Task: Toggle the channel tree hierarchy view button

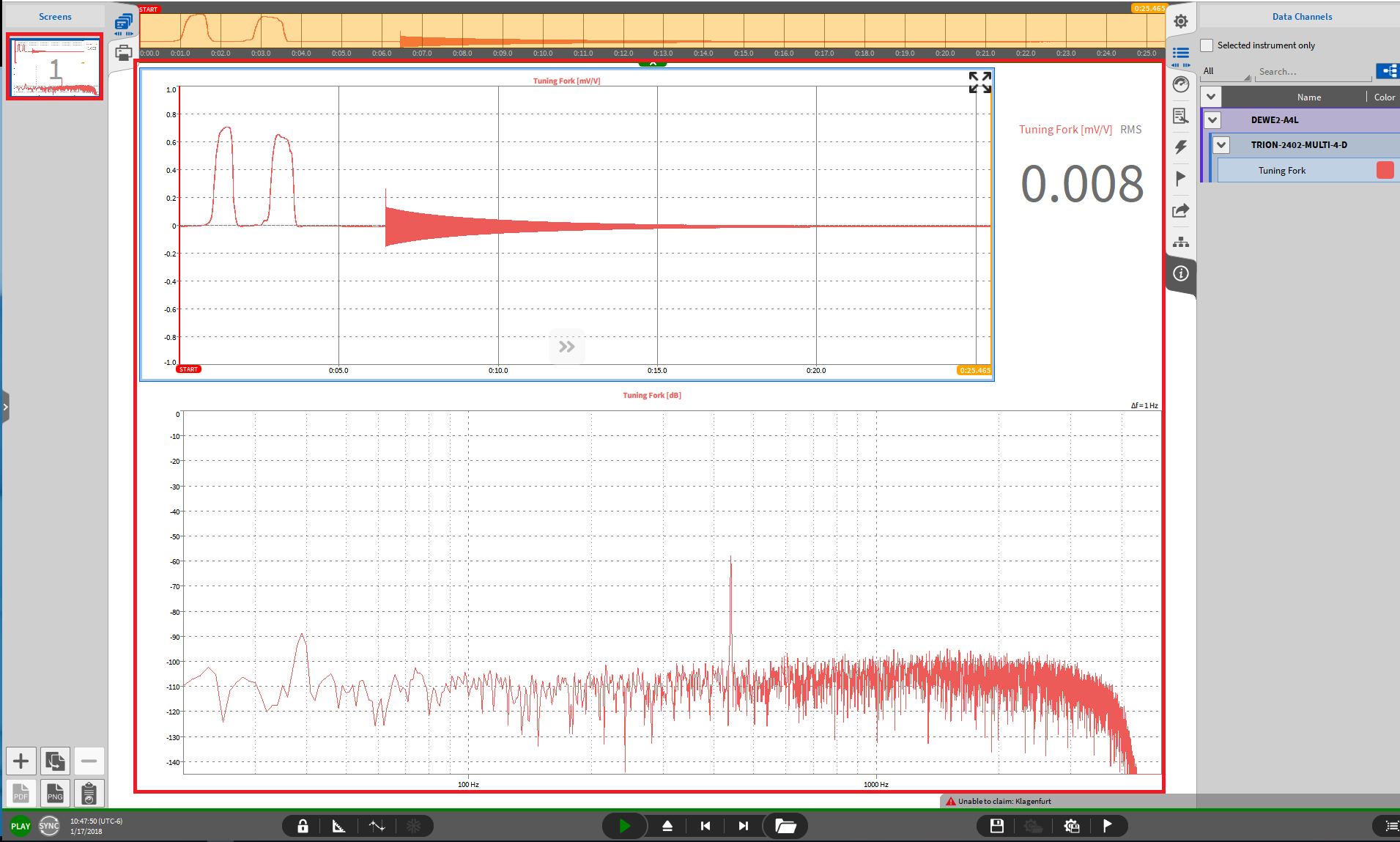Action: [1388, 71]
